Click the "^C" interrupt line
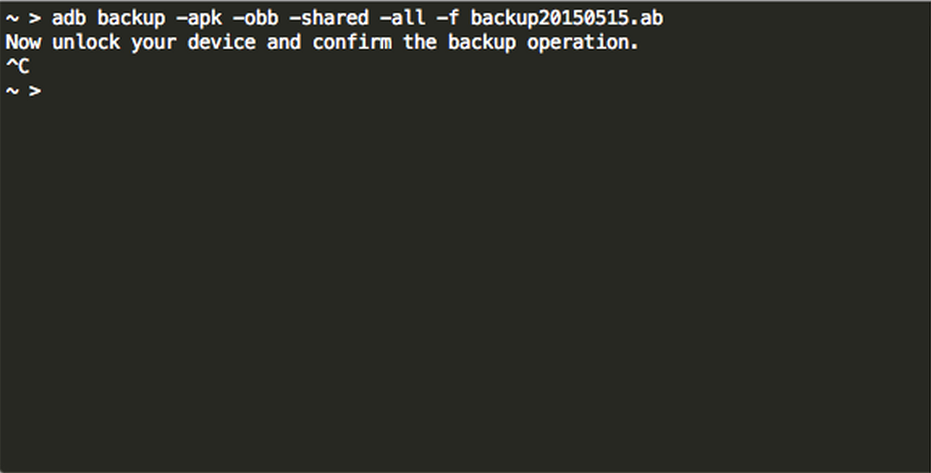 (x=17, y=67)
